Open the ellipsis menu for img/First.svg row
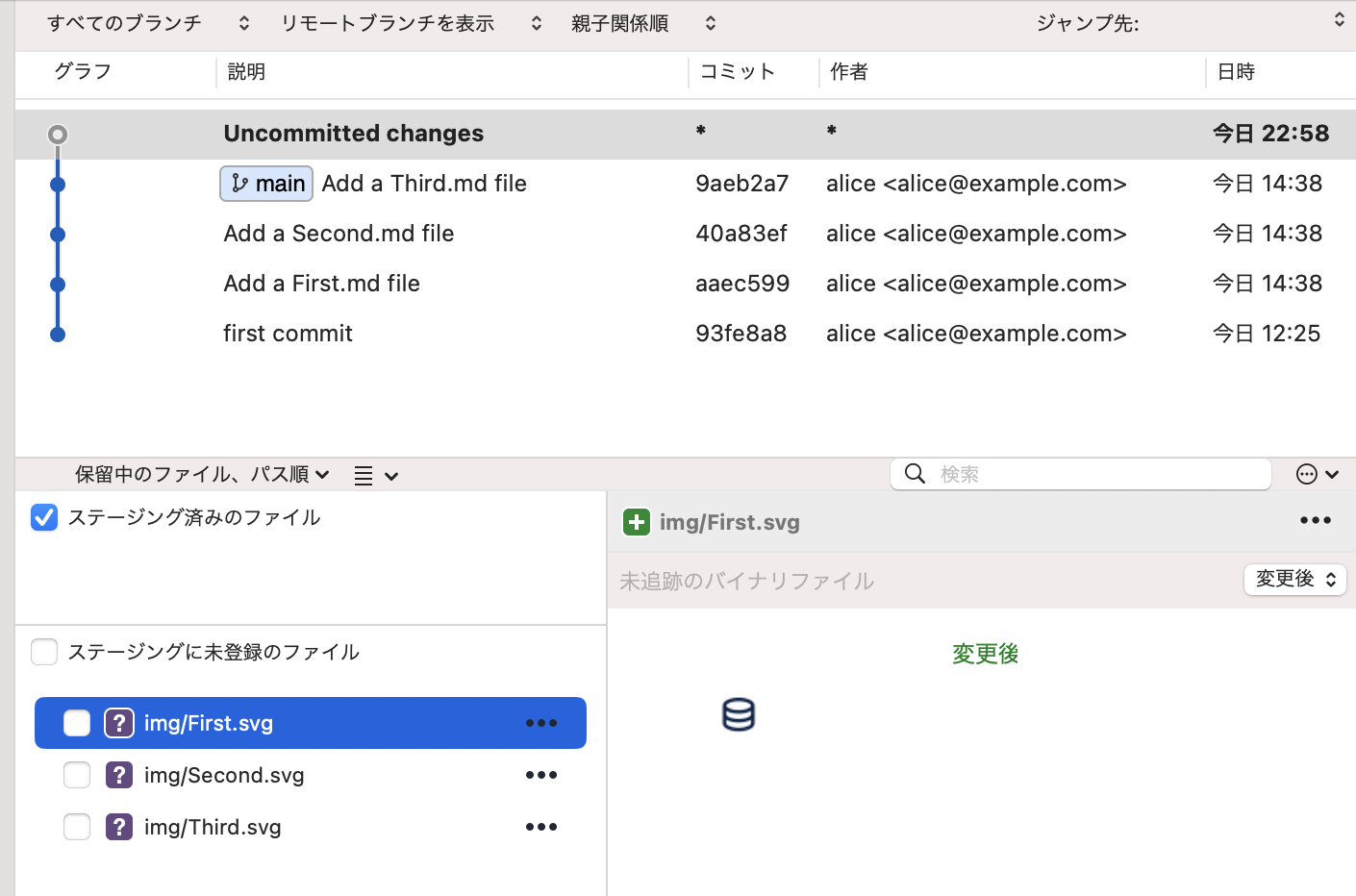The height and width of the screenshot is (896, 1356). tap(541, 723)
